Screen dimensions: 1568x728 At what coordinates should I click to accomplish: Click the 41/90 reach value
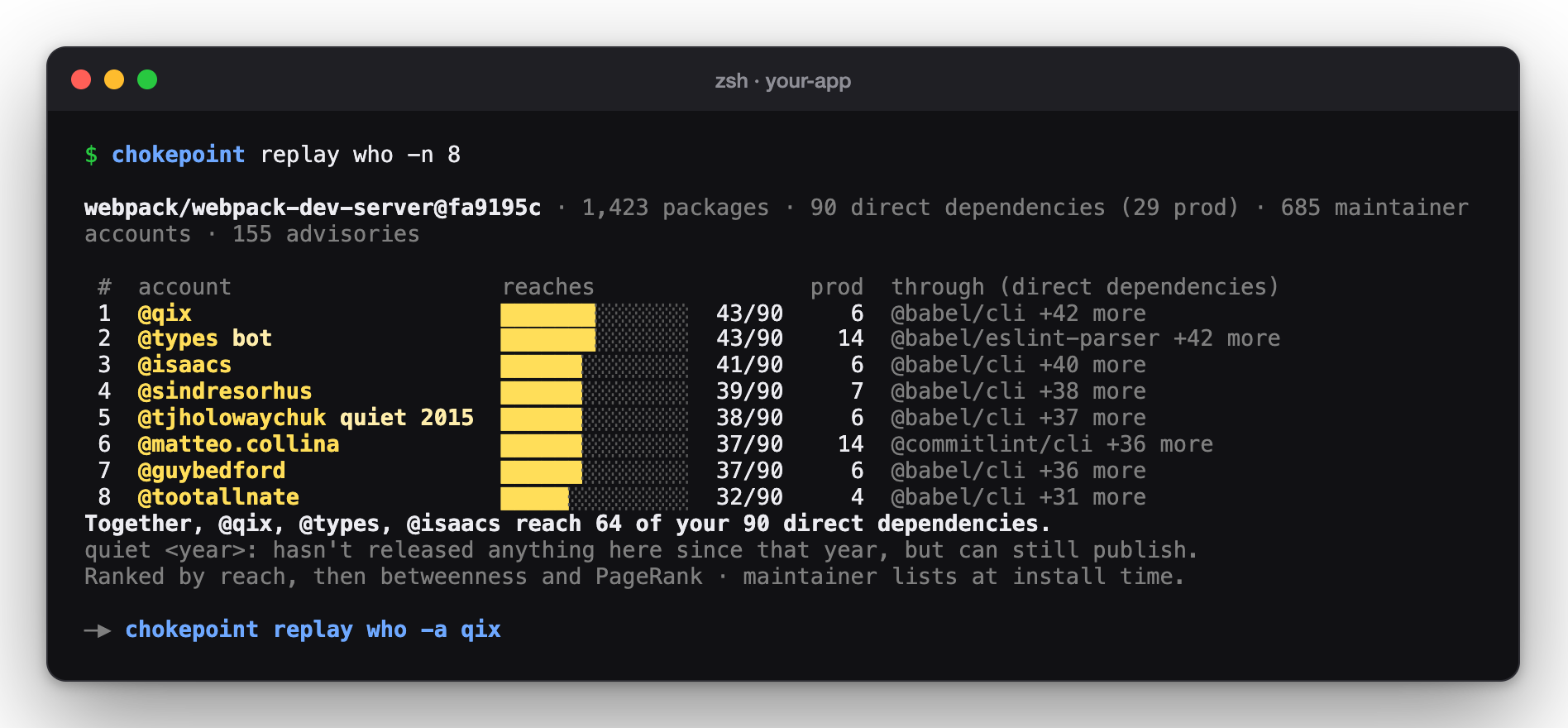[749, 365]
